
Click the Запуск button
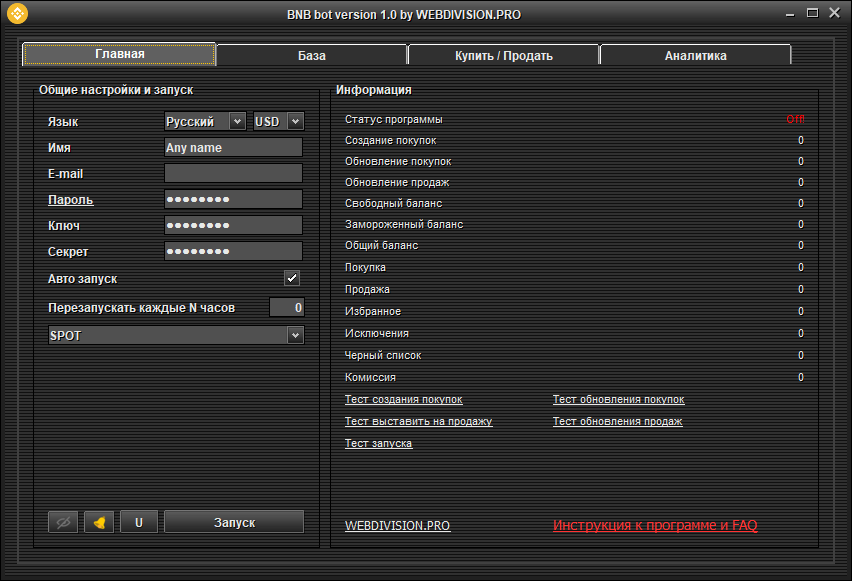pos(234,522)
